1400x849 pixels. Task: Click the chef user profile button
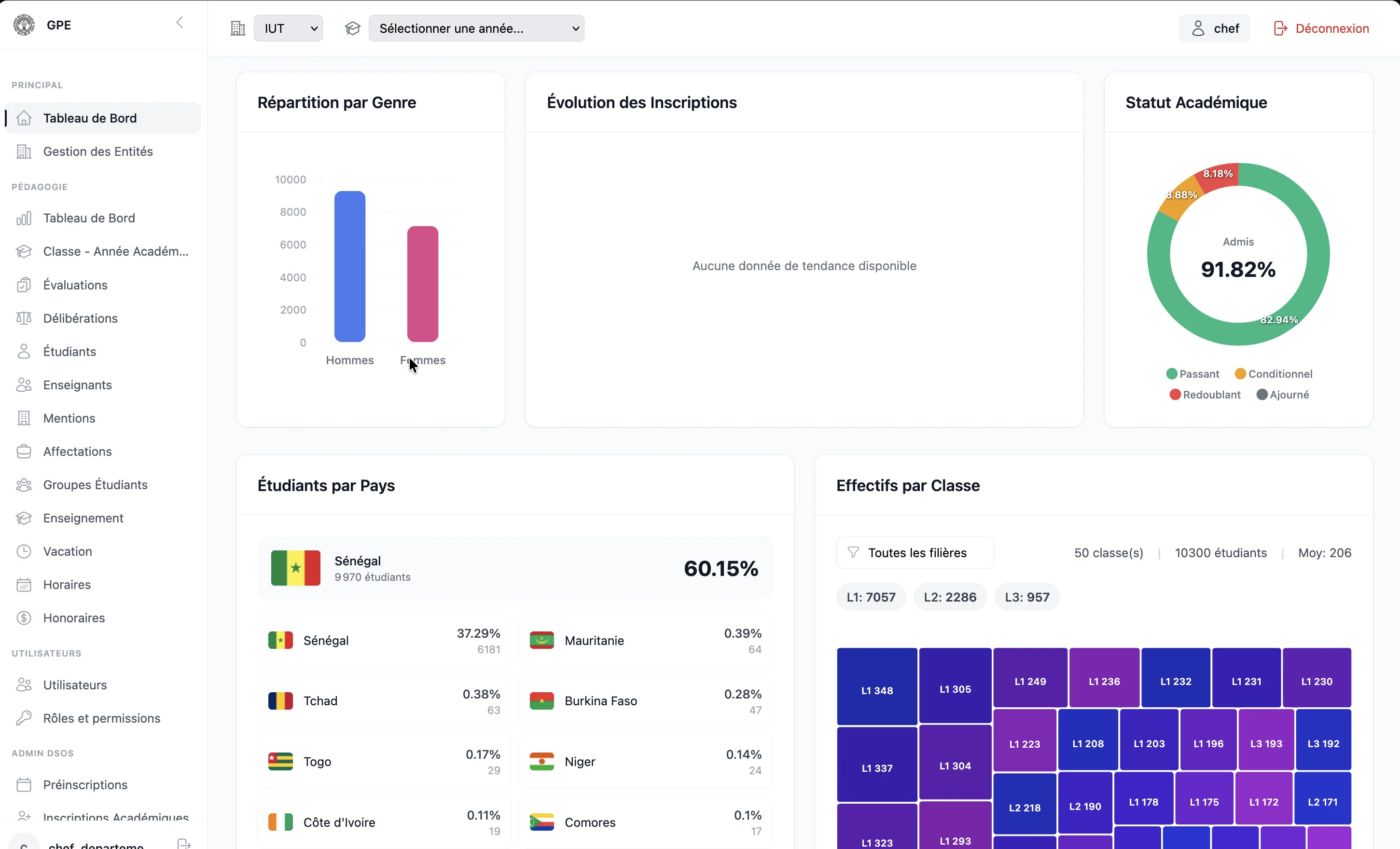pos(1214,28)
